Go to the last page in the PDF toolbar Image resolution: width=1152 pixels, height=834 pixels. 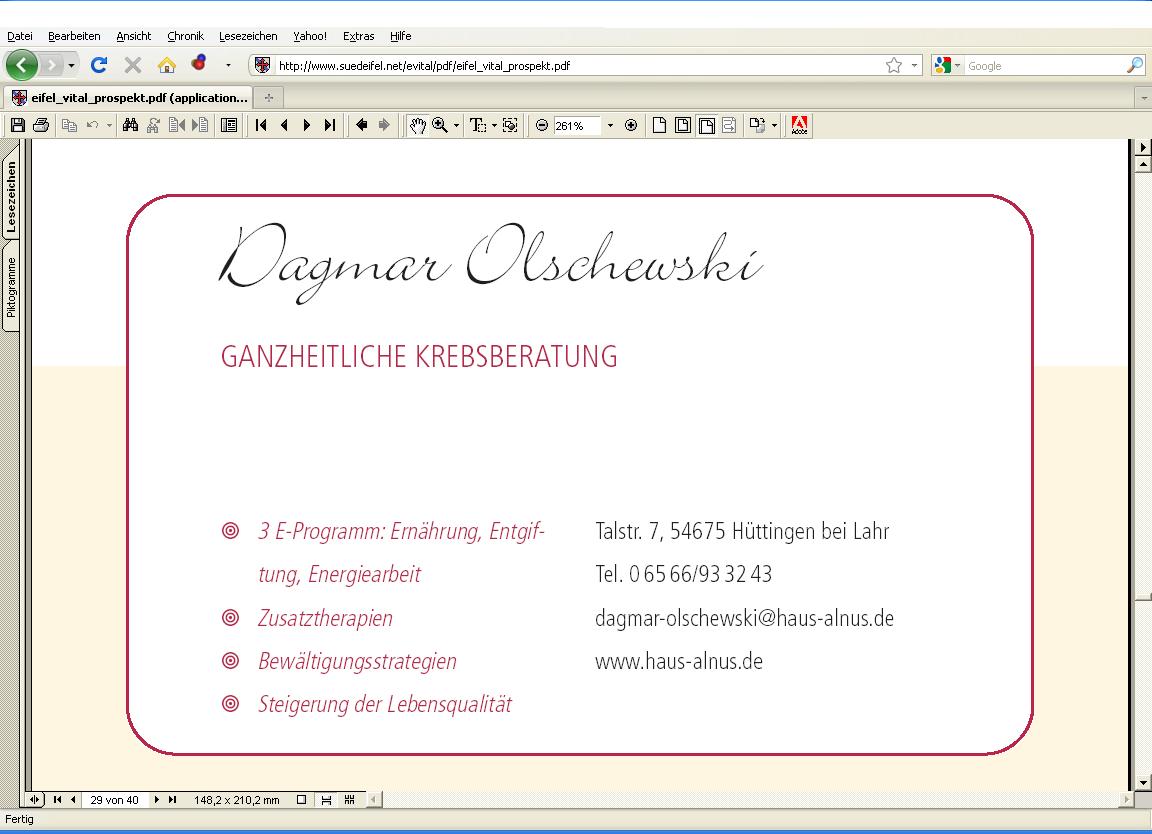pos(330,125)
